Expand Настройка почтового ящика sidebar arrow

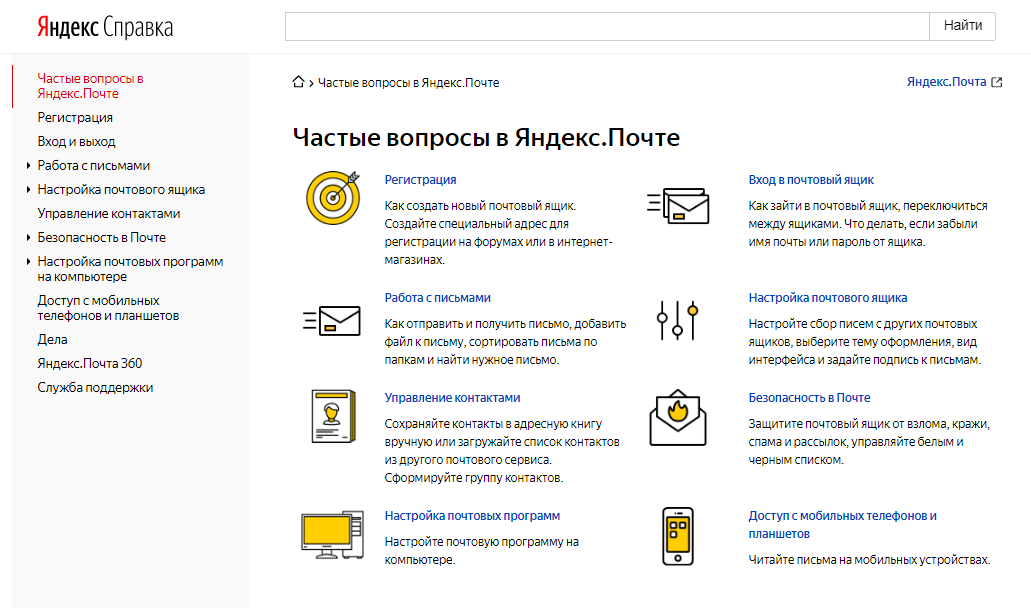[28, 190]
